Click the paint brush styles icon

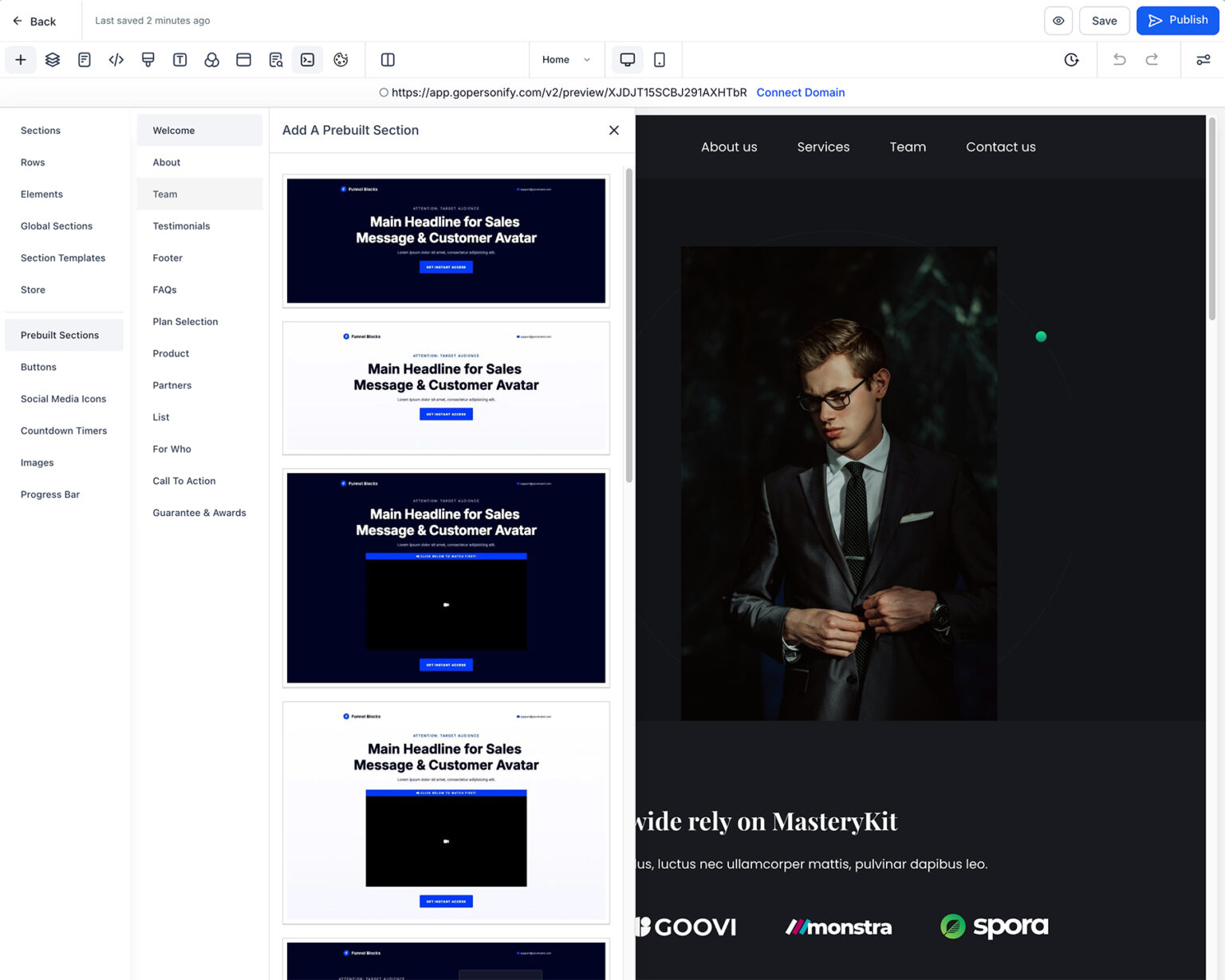click(x=148, y=60)
